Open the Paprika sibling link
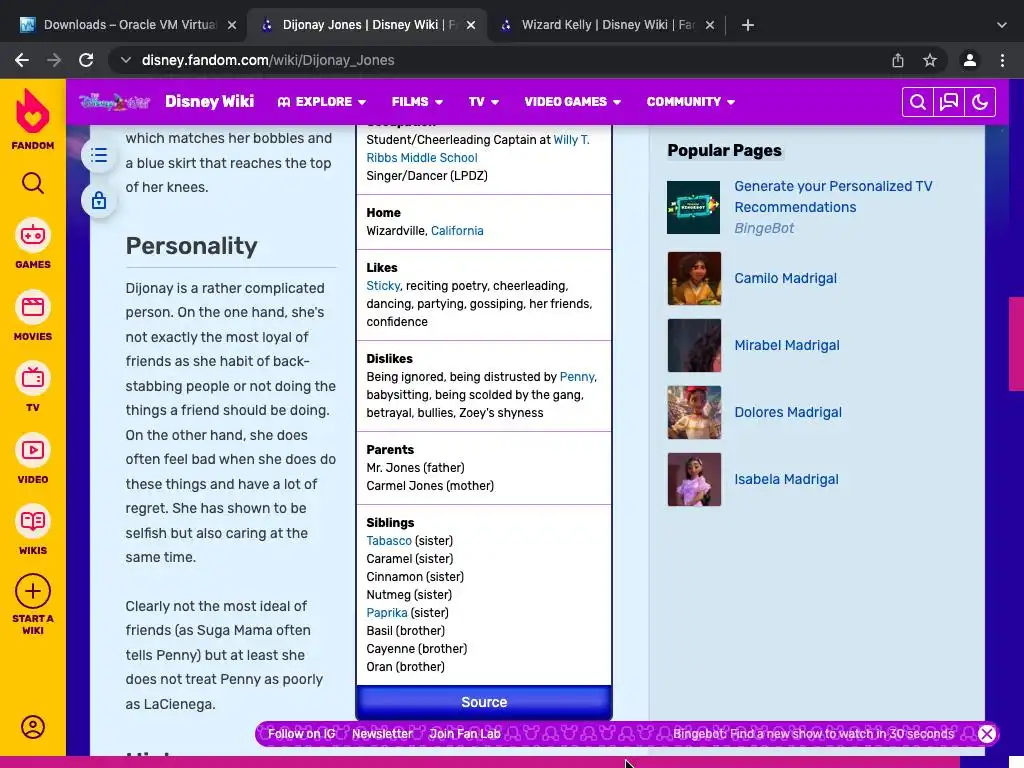Viewport: 1024px width, 768px height. (x=387, y=613)
